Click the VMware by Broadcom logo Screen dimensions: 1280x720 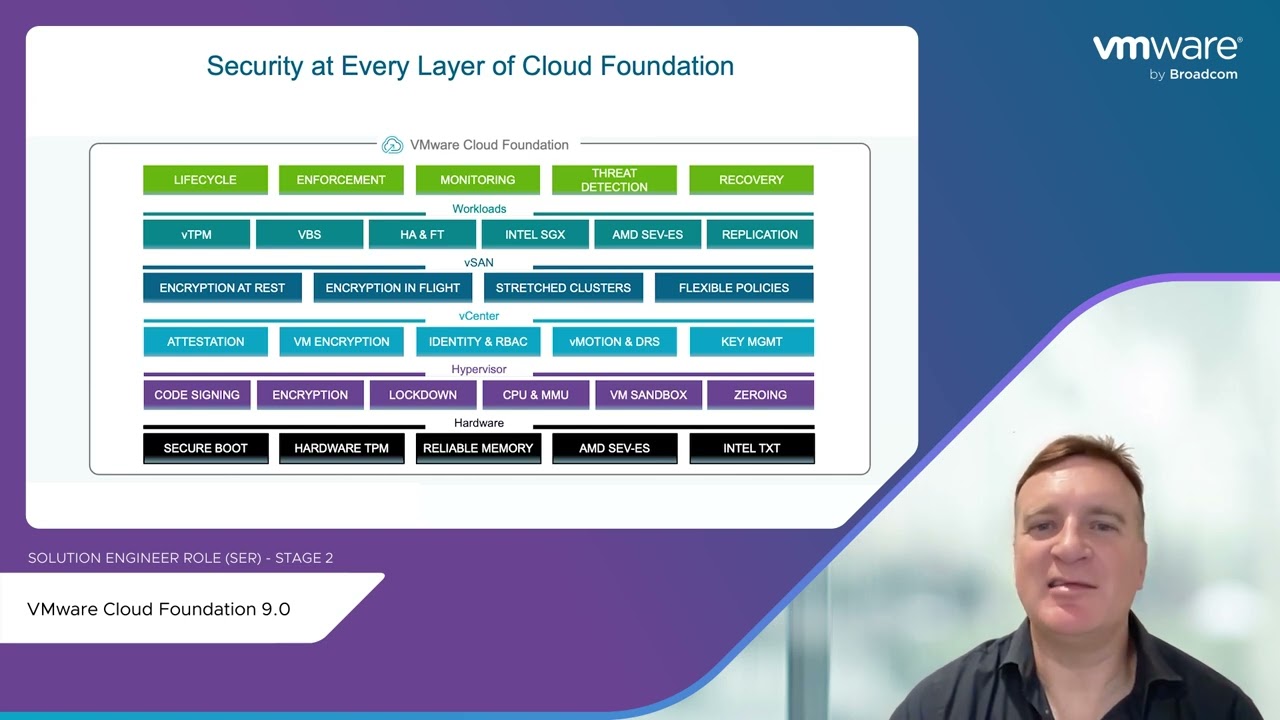[1167, 58]
